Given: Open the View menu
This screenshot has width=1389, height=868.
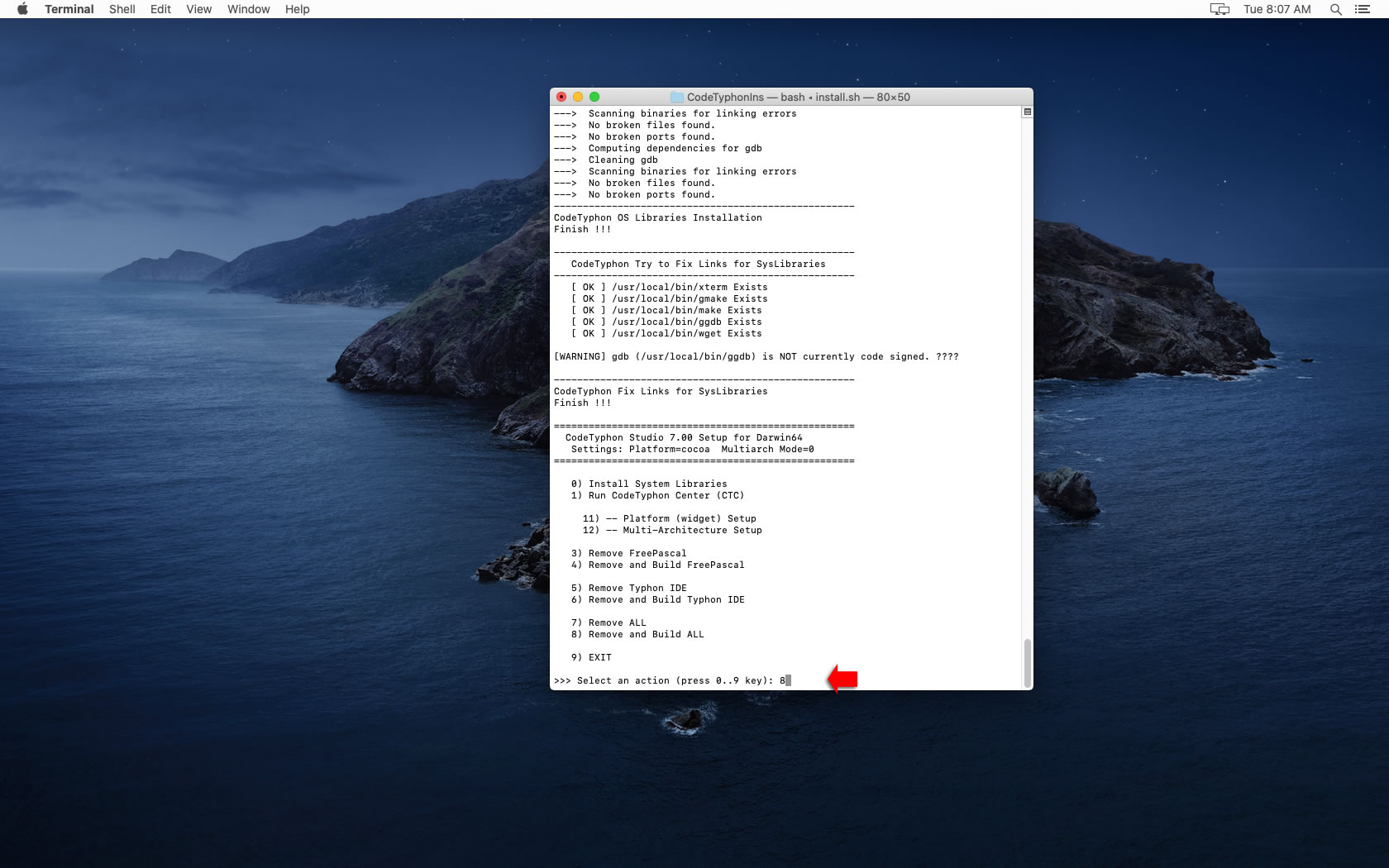Looking at the screenshot, I should [198, 9].
